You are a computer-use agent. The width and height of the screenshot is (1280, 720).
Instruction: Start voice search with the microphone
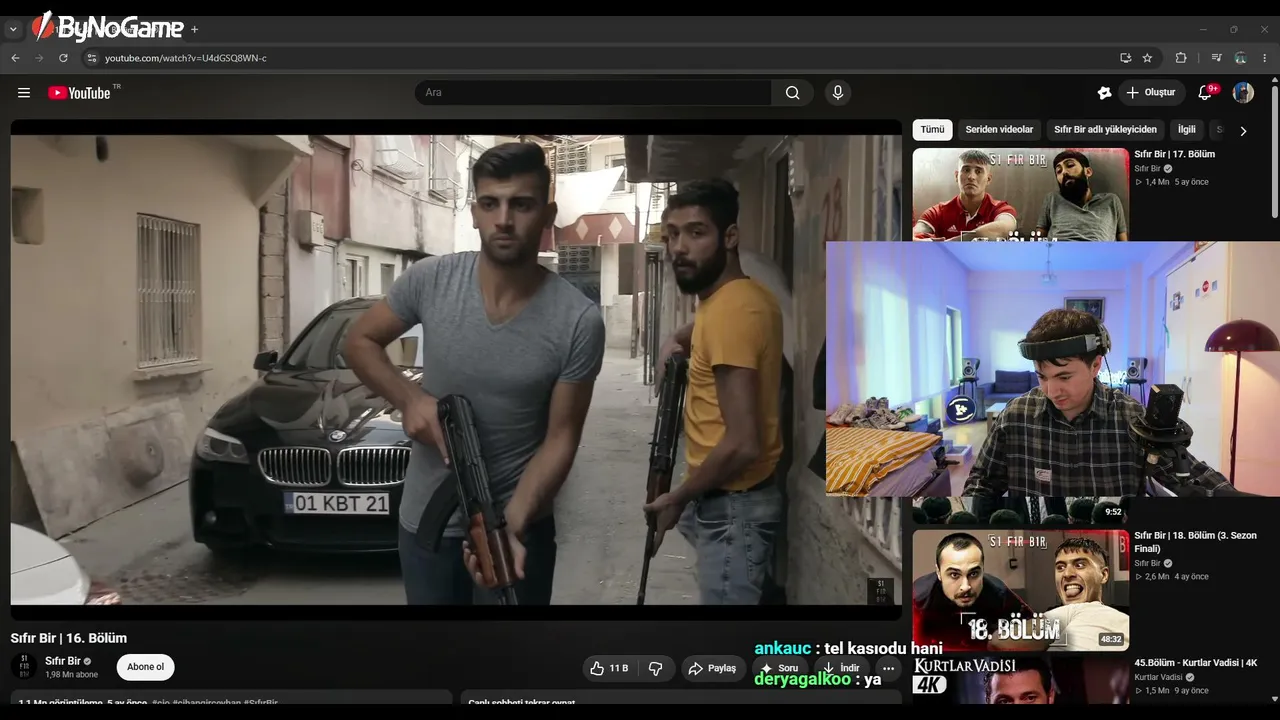click(838, 93)
